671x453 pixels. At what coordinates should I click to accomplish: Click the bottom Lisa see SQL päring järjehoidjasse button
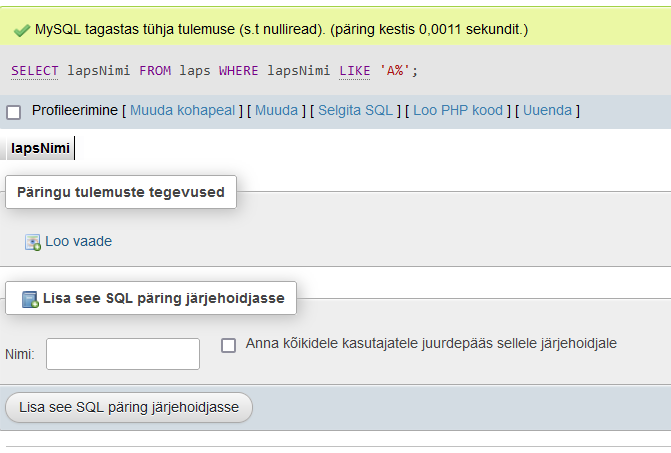click(x=129, y=407)
